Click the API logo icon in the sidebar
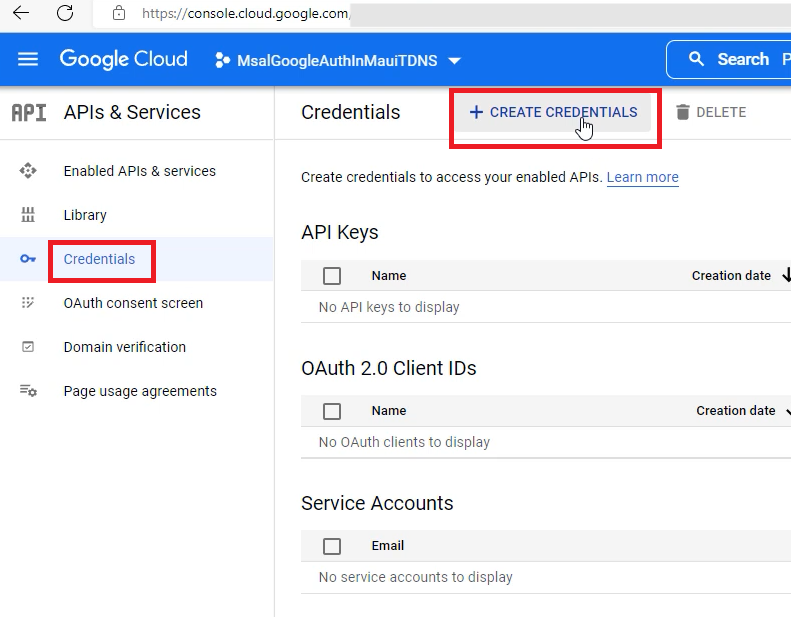The width and height of the screenshot is (791, 617). [29, 113]
